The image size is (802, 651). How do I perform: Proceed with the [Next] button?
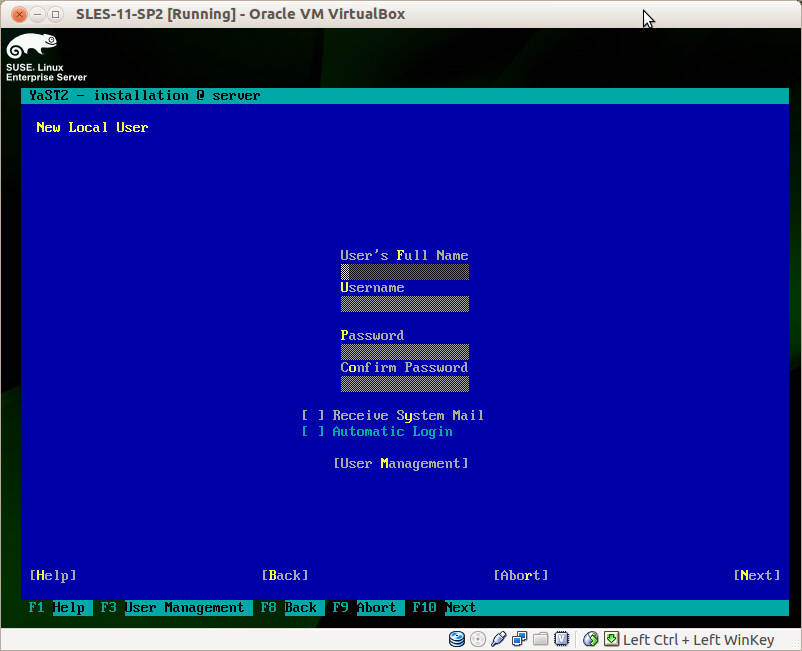tap(757, 575)
